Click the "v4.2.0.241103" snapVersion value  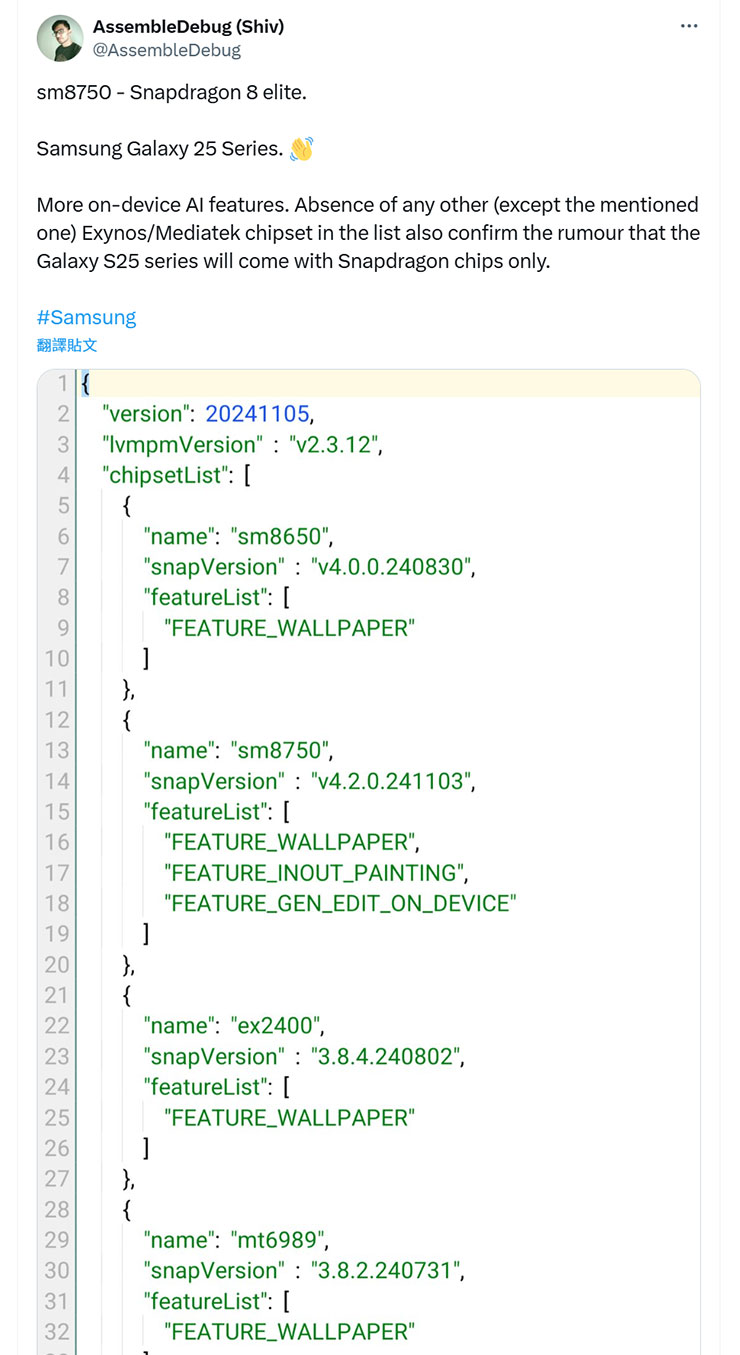click(x=392, y=781)
